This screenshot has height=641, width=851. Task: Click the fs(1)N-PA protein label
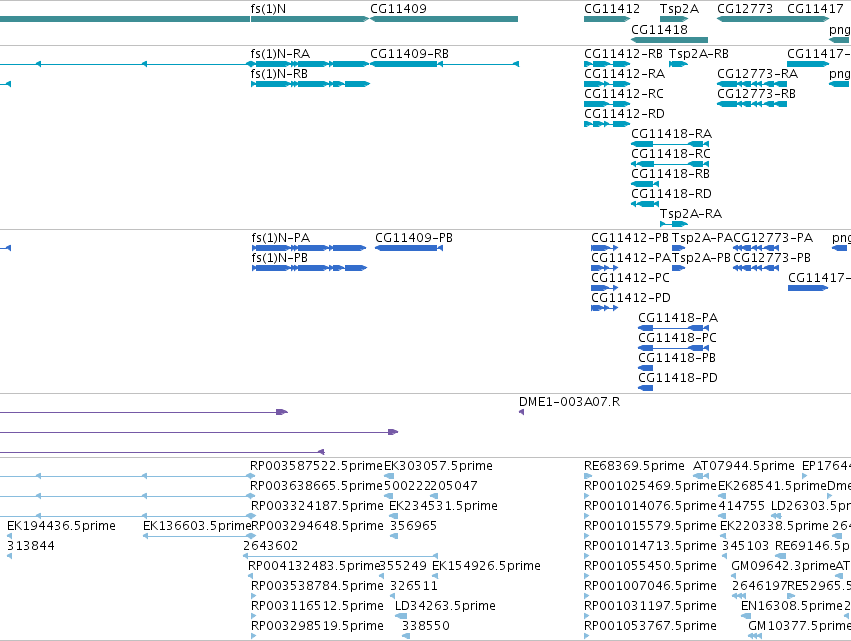click(x=281, y=238)
